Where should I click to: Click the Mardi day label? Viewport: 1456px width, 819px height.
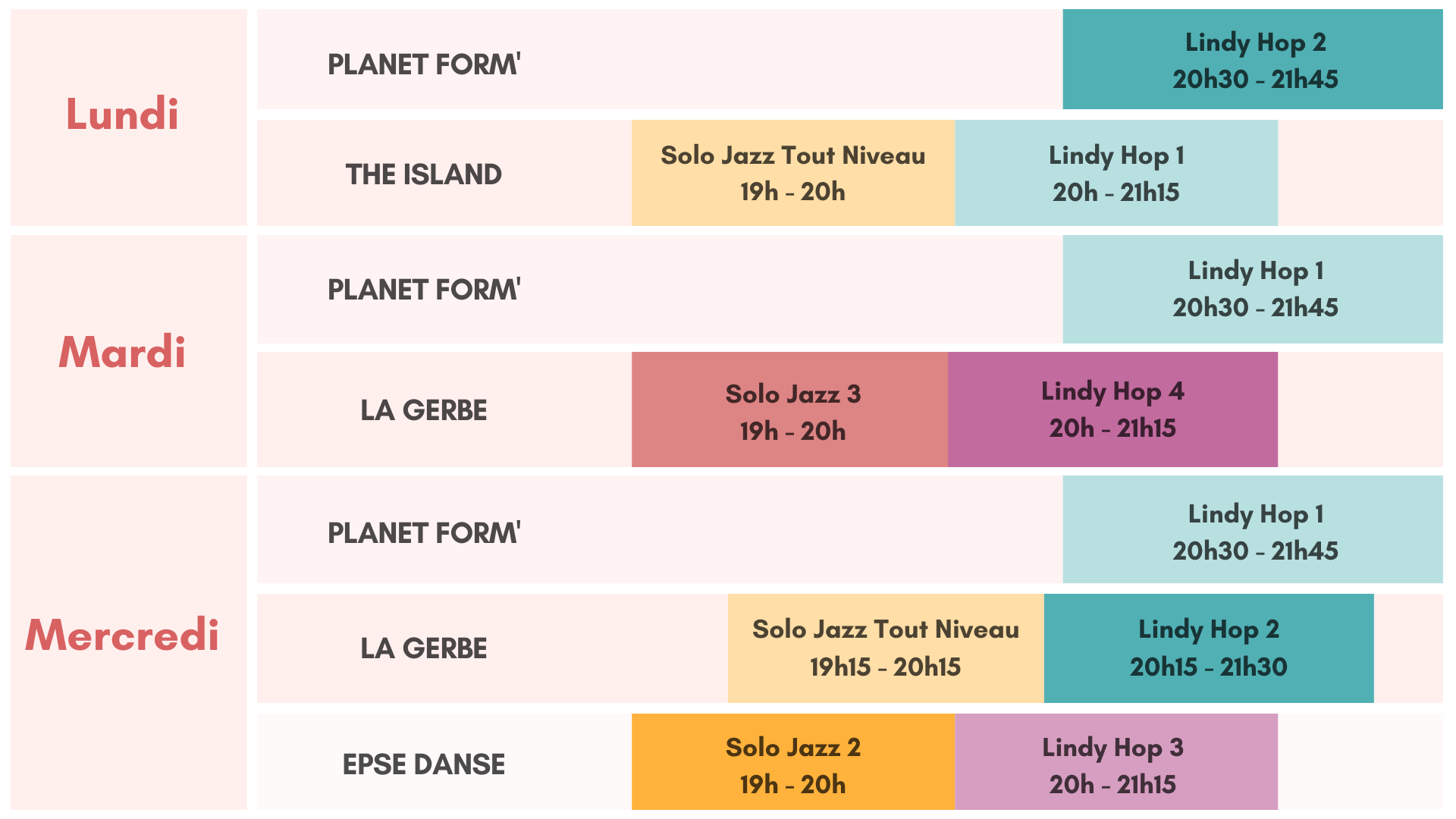[x=122, y=352]
